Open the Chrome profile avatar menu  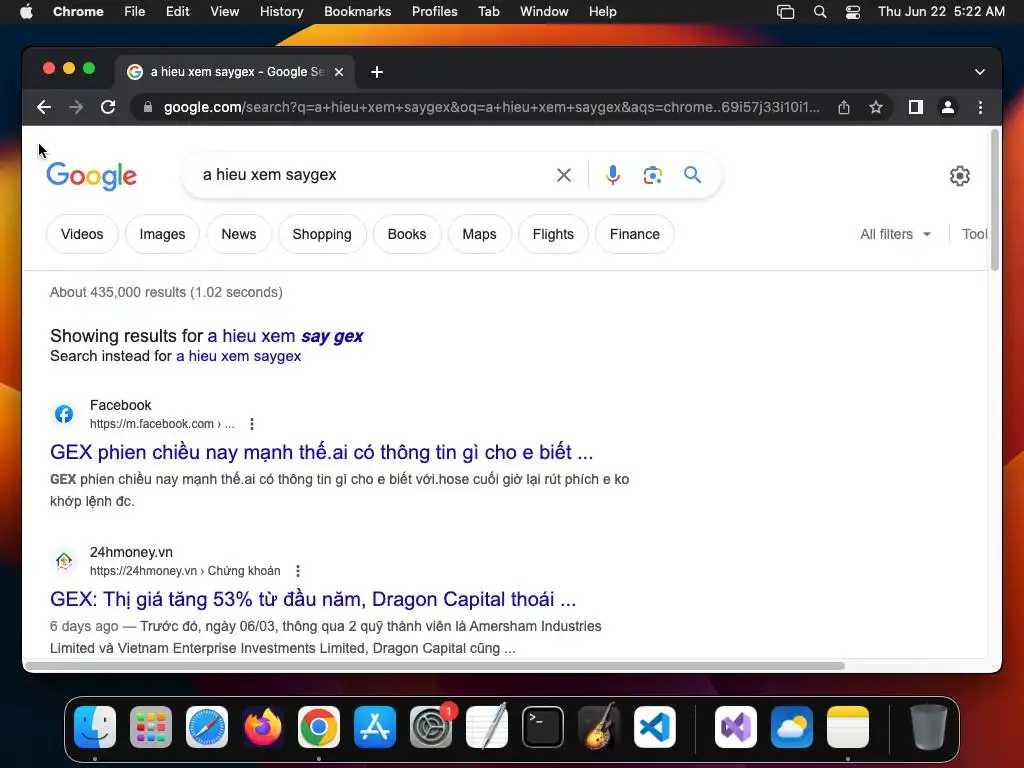point(948,107)
